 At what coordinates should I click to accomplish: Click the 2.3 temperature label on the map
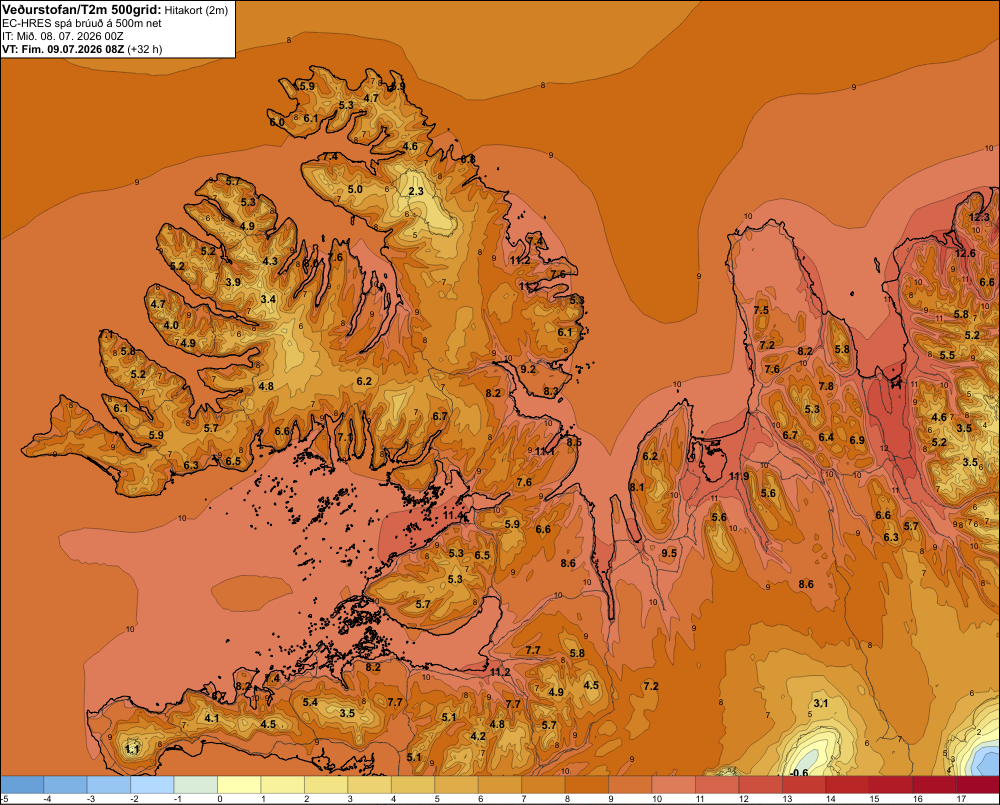(x=416, y=191)
